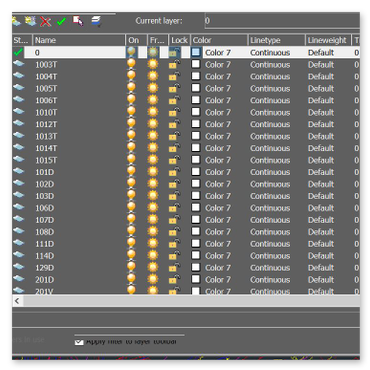370x370 pixels.
Task: Change the Default lineweight of layer 1014T
Action: pyautogui.click(x=321, y=148)
